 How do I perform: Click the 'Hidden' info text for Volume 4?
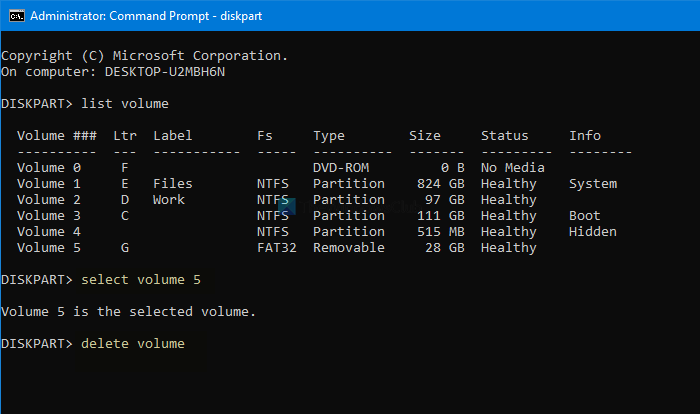(592, 232)
